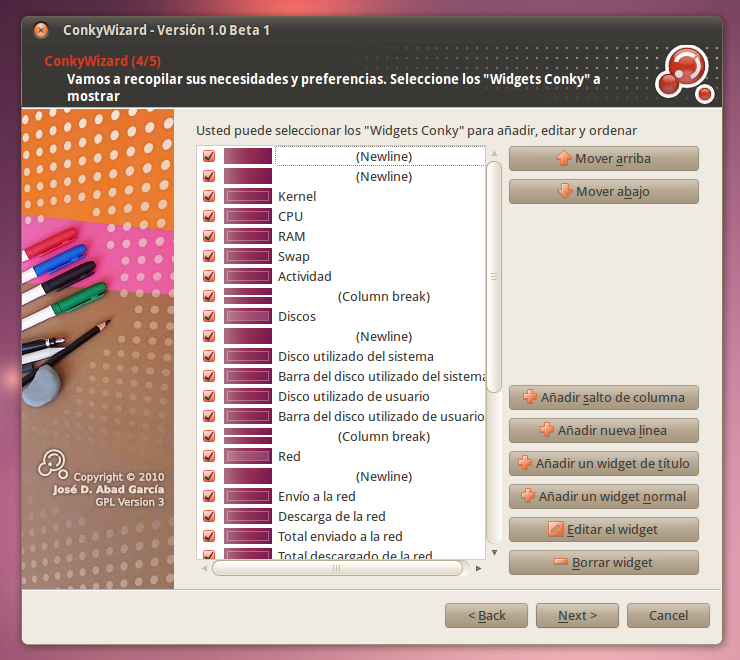This screenshot has height=660, width=740.
Task: Click minus icon on Borrar widget
Action: tap(561, 562)
